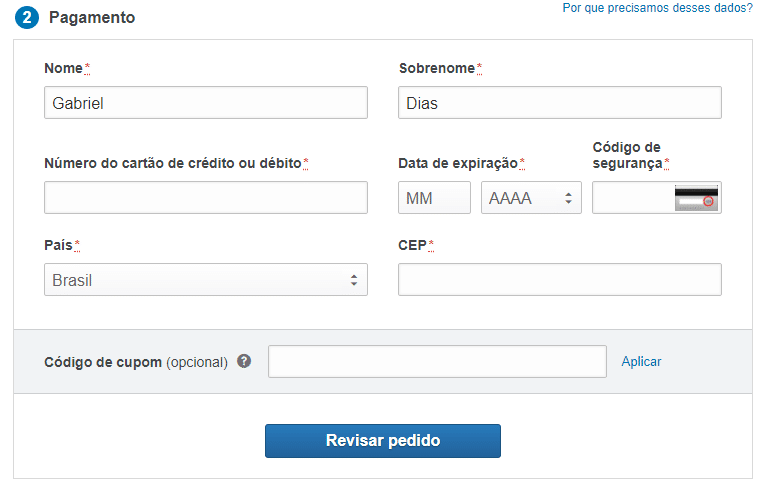766x492 pixels.
Task: Click the País dropdown arrows
Action: pos(354,280)
